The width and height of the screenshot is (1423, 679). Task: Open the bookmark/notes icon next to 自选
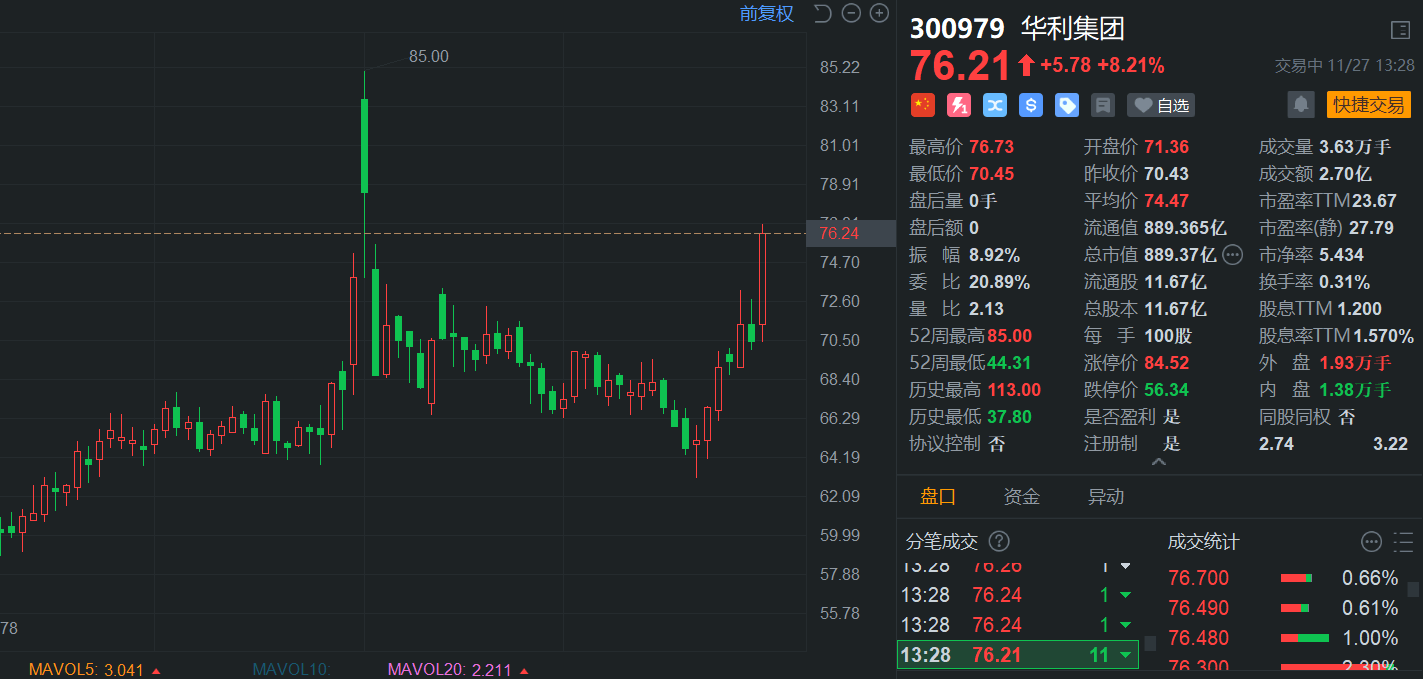(x=1102, y=105)
